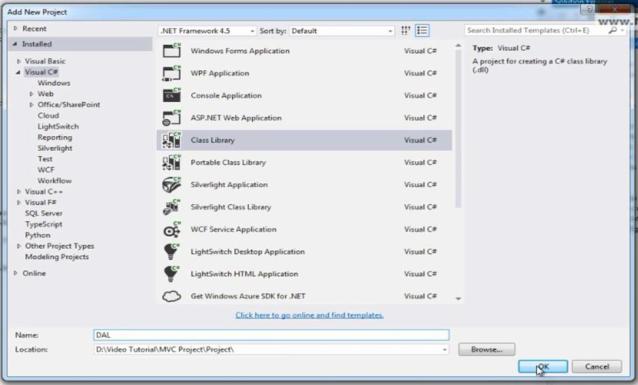Click the Cancel button
The height and width of the screenshot is (385, 638).
pyautogui.click(x=597, y=367)
